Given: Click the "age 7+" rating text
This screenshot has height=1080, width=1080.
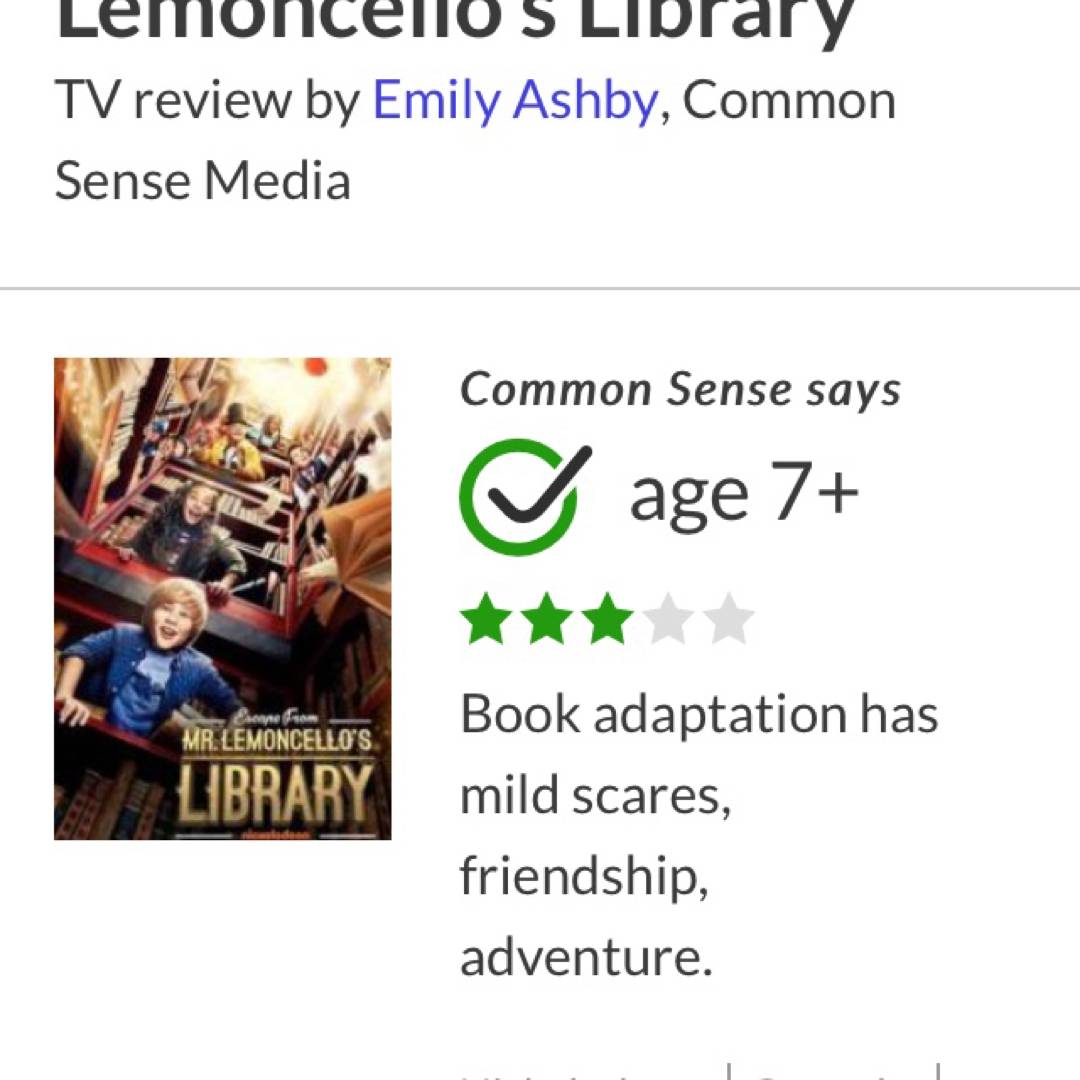Looking at the screenshot, I should [744, 495].
